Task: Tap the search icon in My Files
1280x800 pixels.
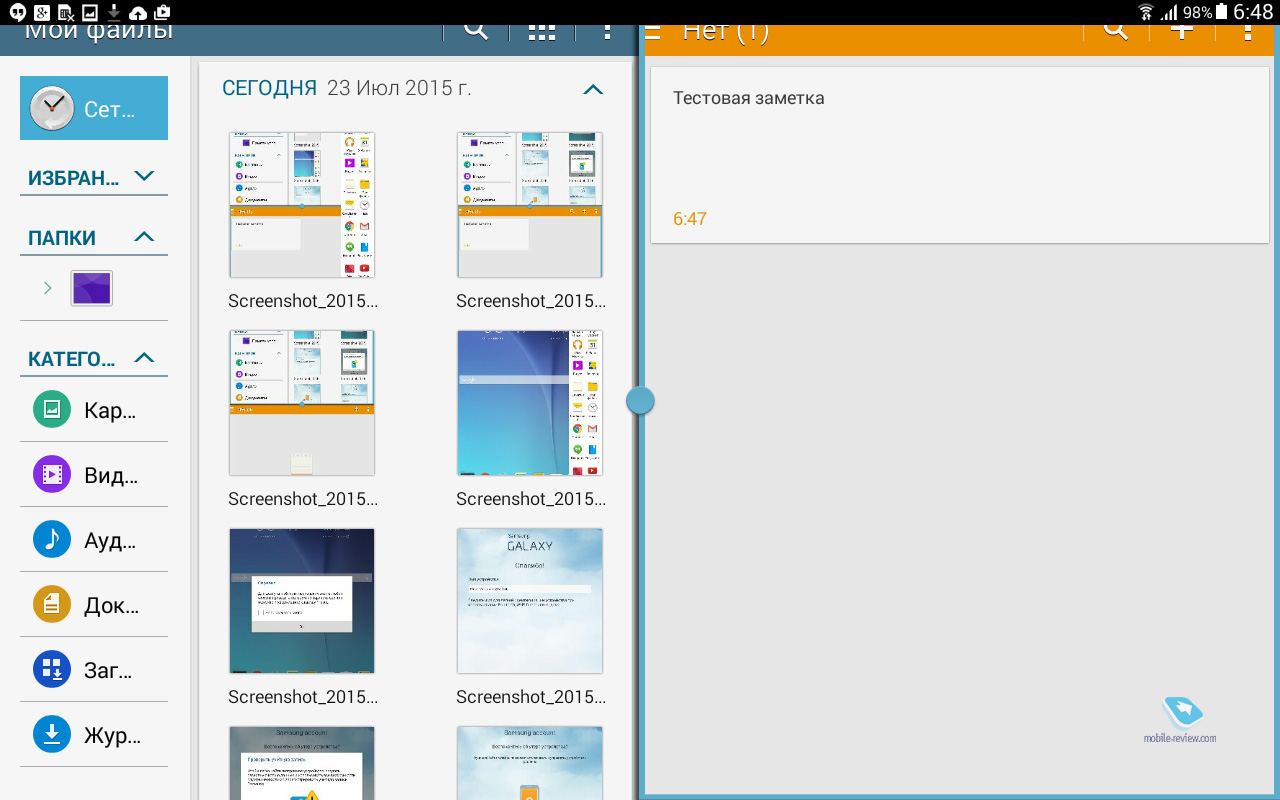Action: coord(476,31)
